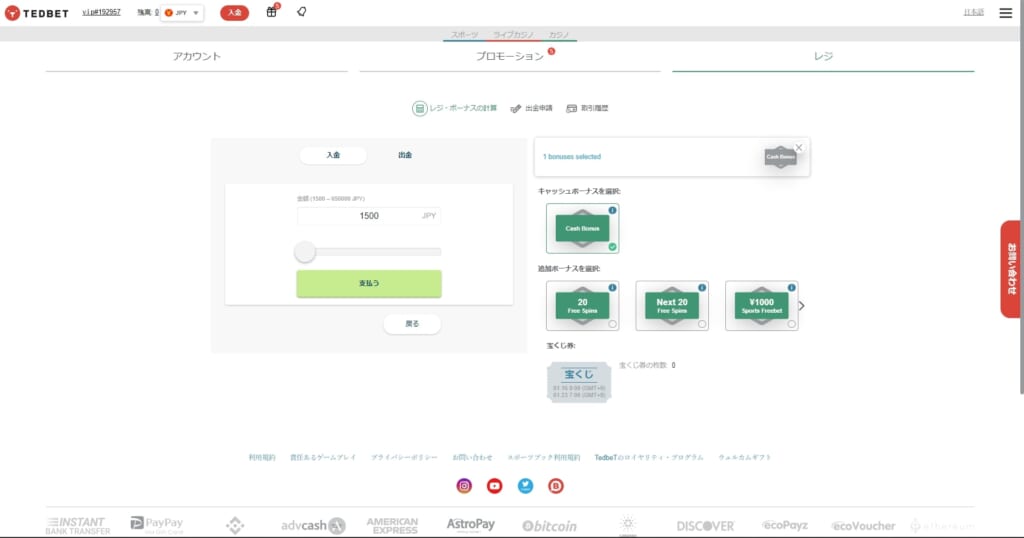Screen dimensions: 1024x538
Task: Click the red 入金 button in header
Action: [x=234, y=12]
